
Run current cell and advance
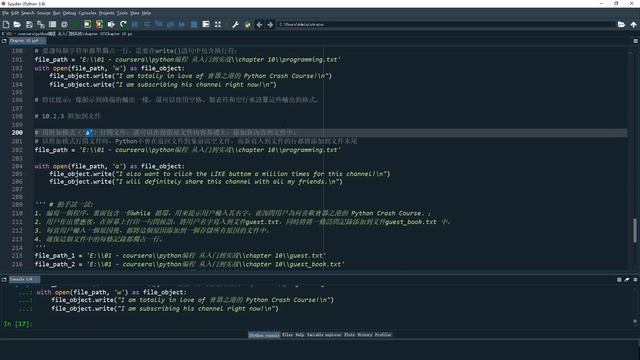coord(99,24)
